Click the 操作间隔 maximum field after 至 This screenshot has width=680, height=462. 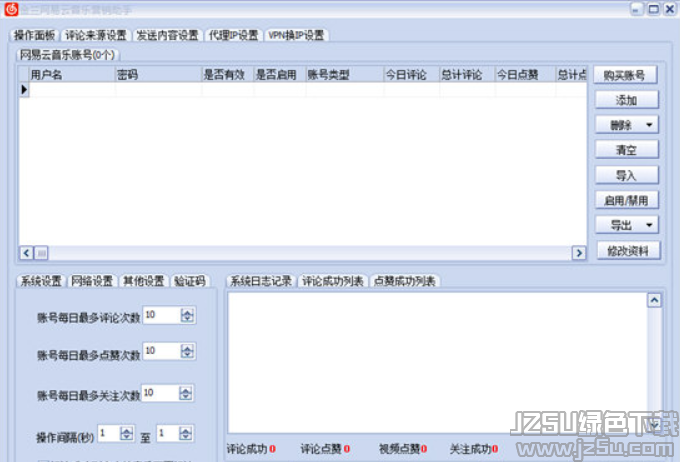click(x=168, y=433)
